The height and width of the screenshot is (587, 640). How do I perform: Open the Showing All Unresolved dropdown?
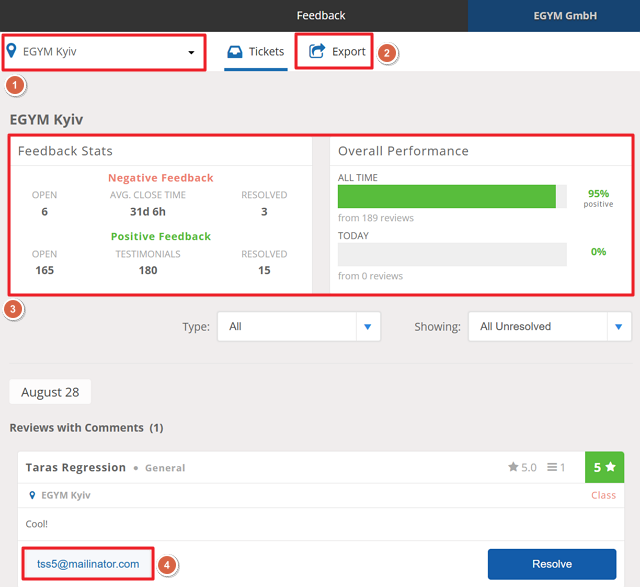[549, 326]
